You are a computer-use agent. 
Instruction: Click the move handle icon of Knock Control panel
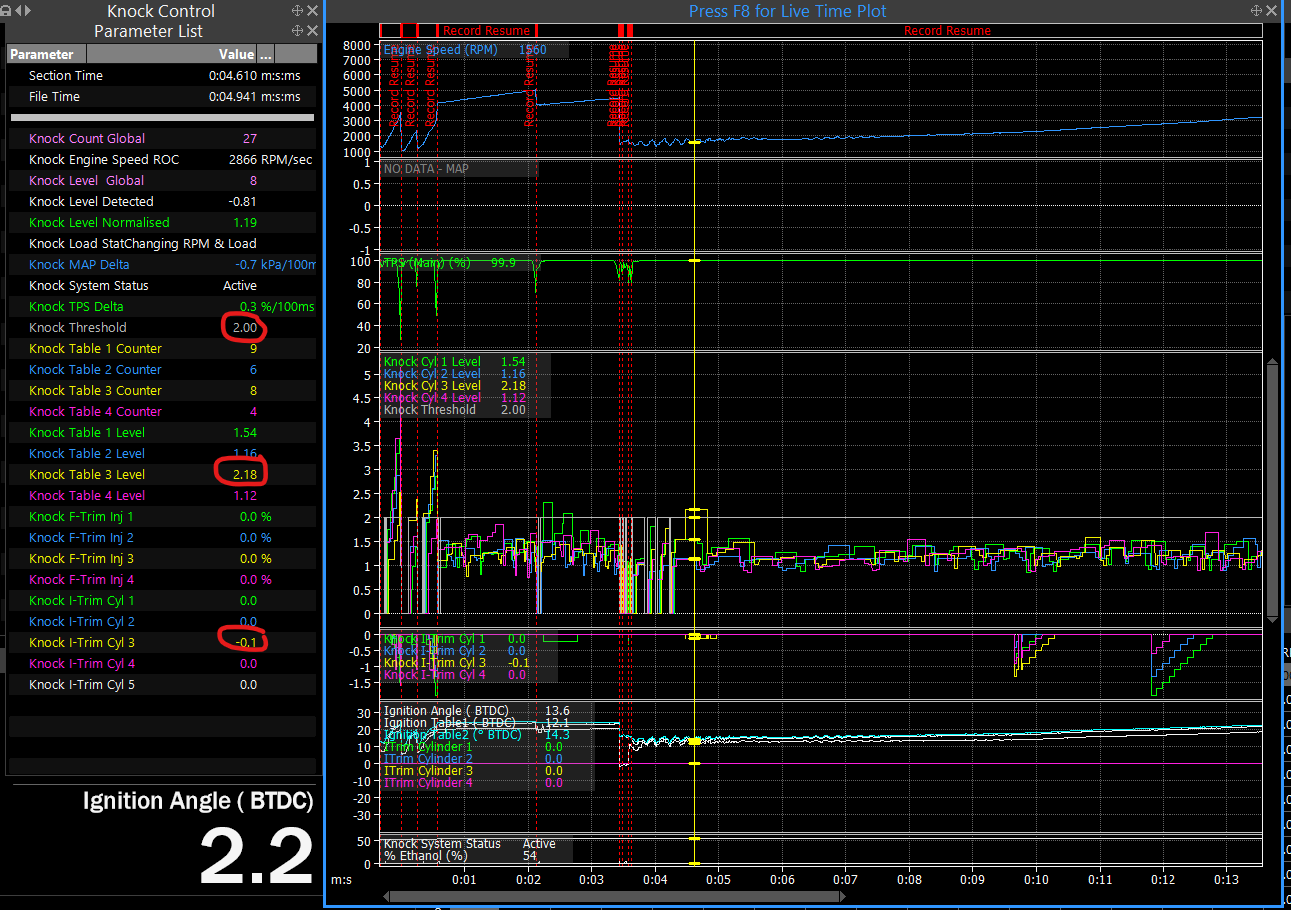point(297,10)
